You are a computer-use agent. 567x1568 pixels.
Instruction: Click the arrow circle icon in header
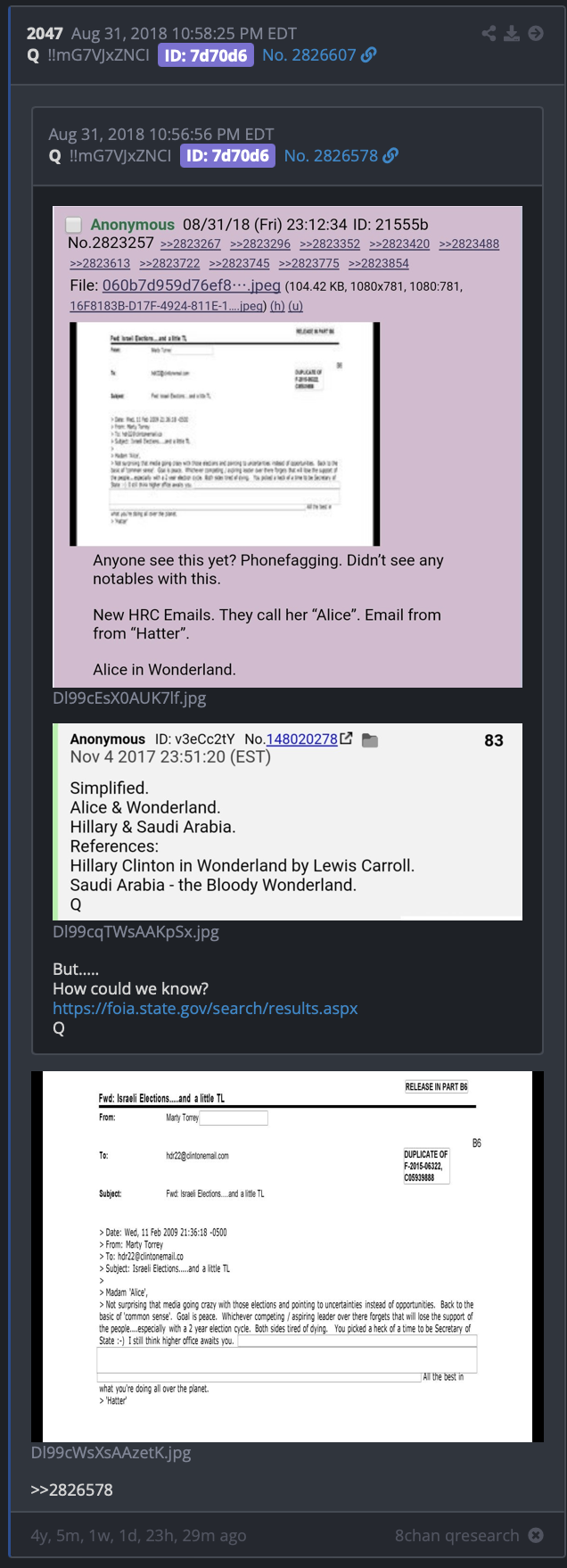(536, 33)
